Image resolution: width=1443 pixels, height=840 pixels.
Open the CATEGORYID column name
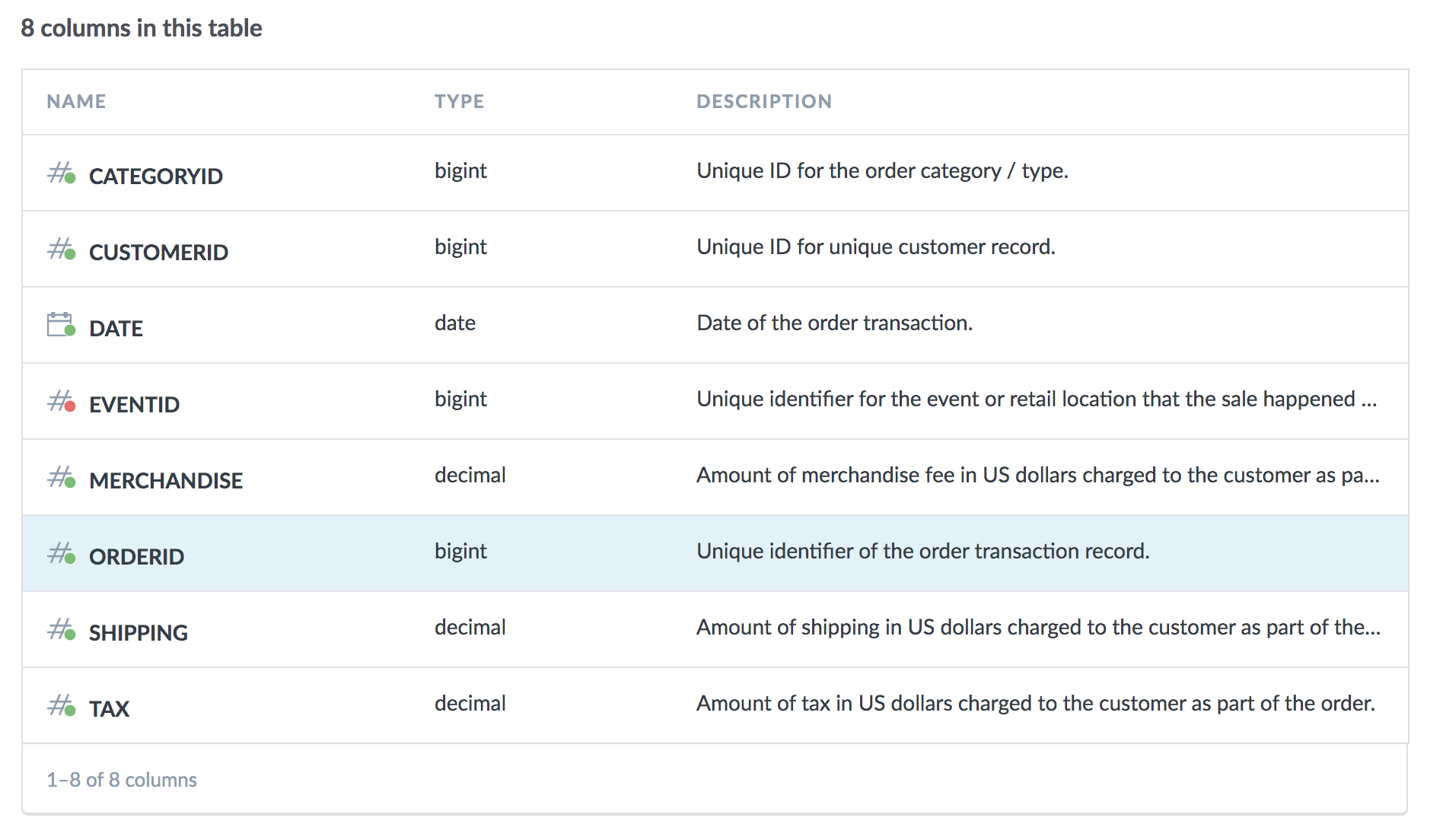[x=156, y=176]
